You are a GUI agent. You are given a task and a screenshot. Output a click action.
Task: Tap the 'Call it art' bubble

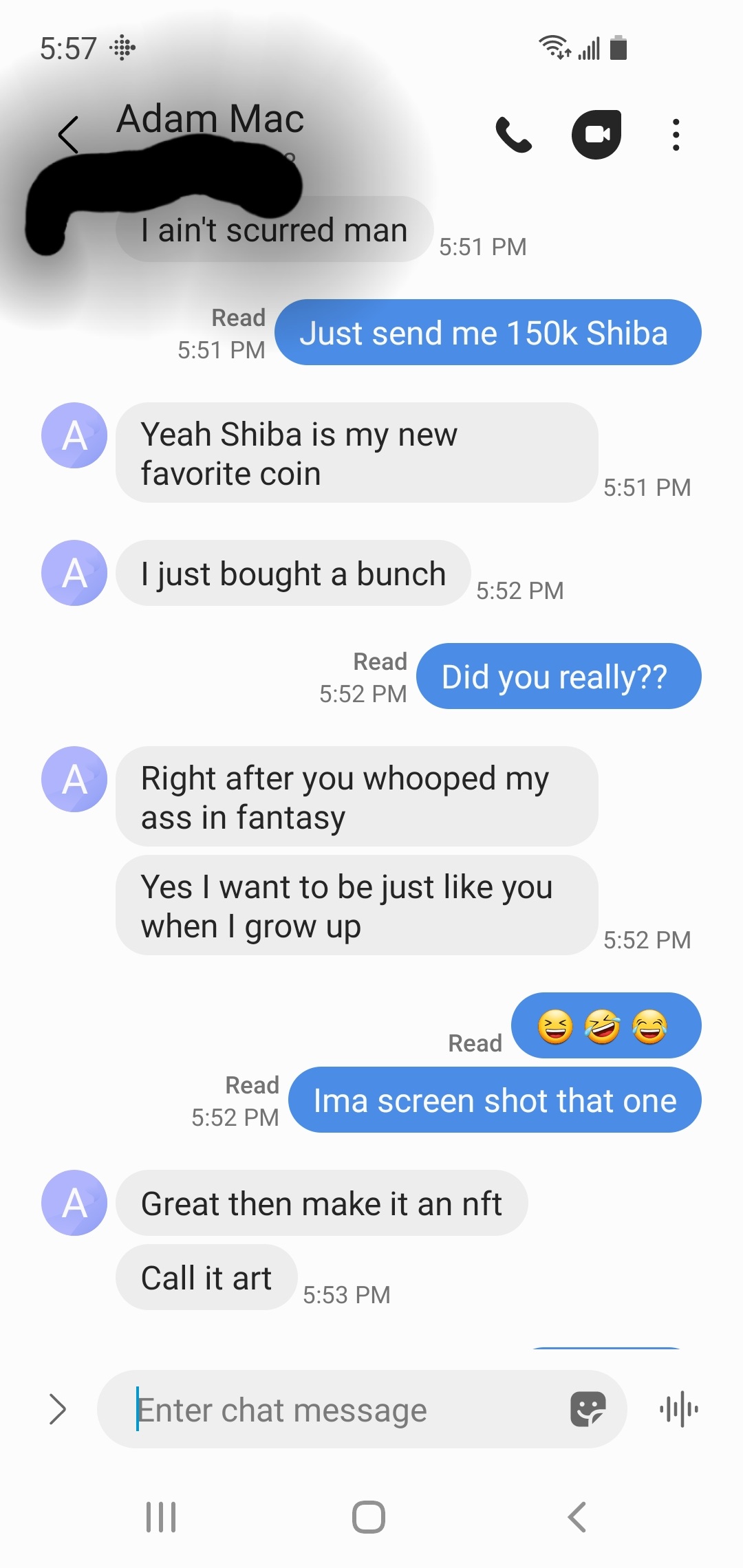pyautogui.click(x=206, y=1277)
